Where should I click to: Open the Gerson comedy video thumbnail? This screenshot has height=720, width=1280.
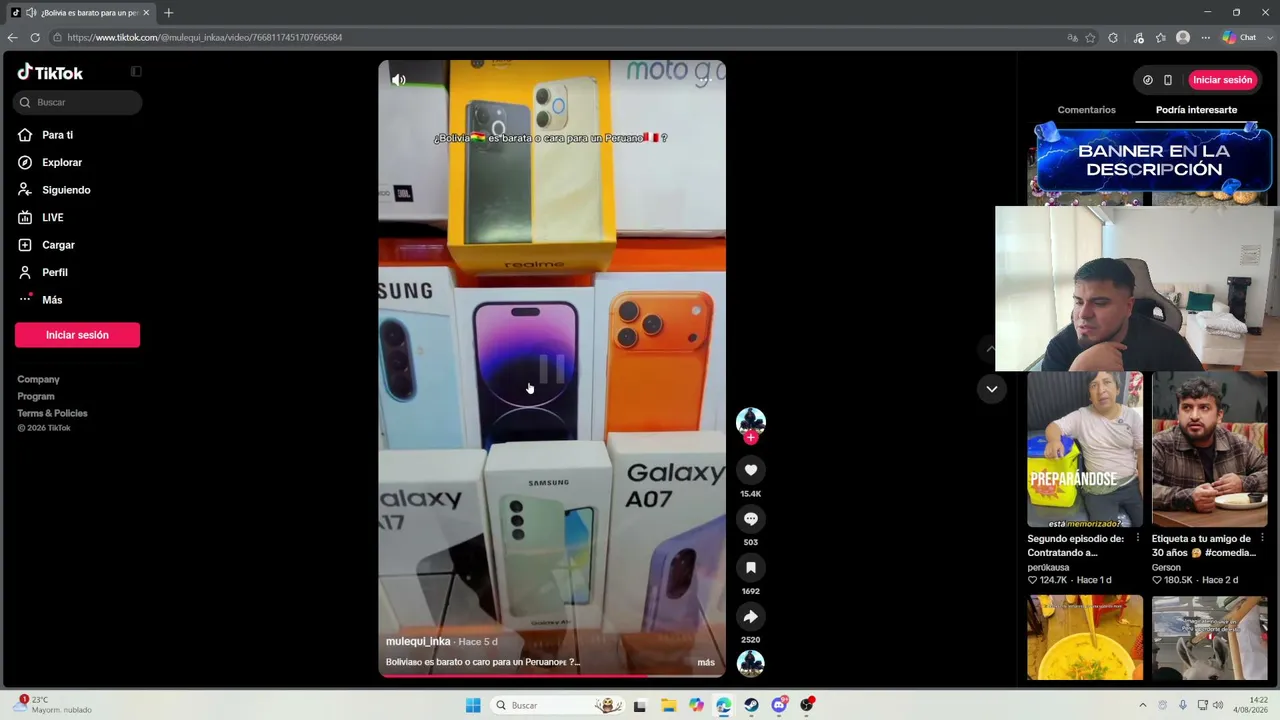click(1210, 449)
